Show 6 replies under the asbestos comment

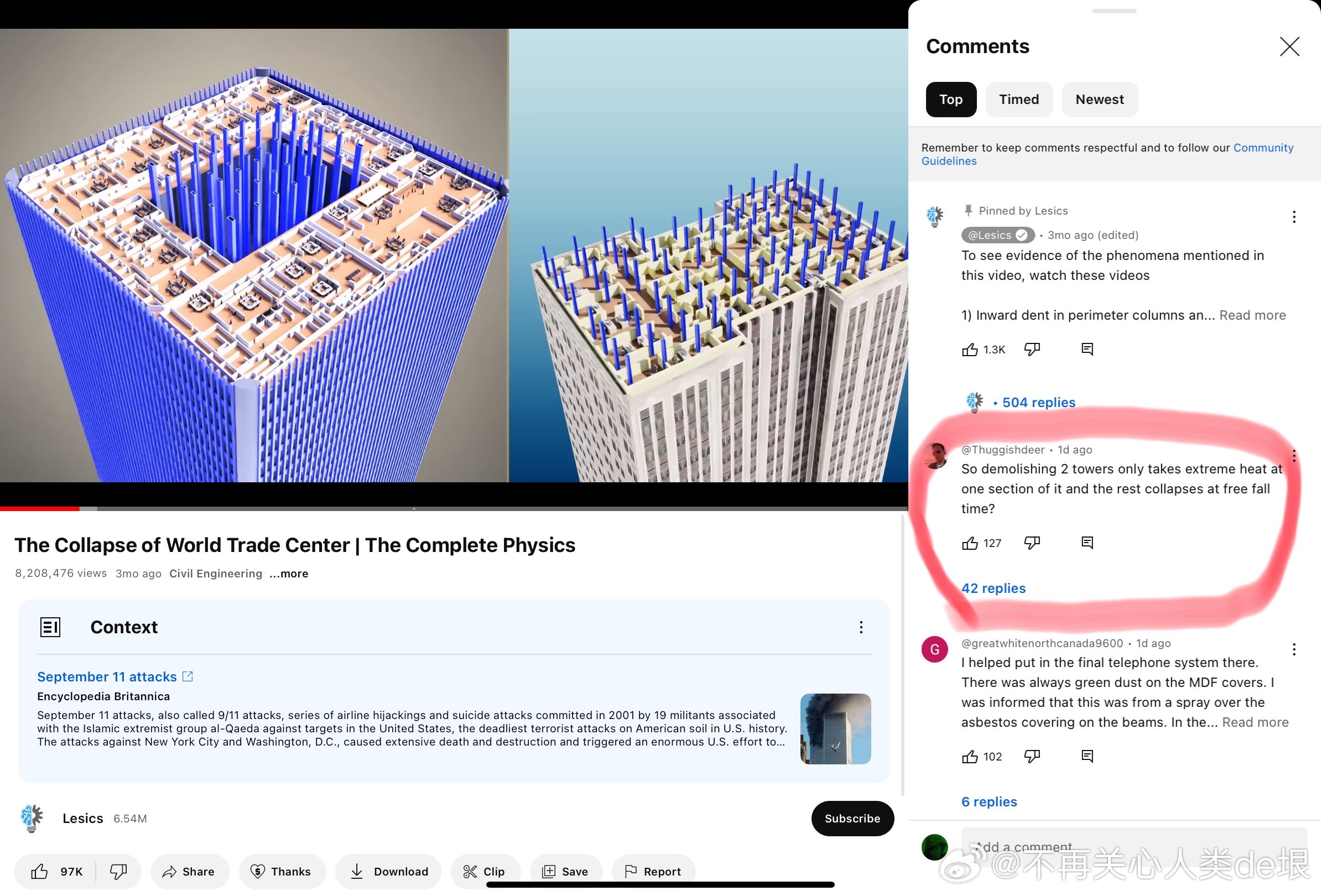[989, 801]
